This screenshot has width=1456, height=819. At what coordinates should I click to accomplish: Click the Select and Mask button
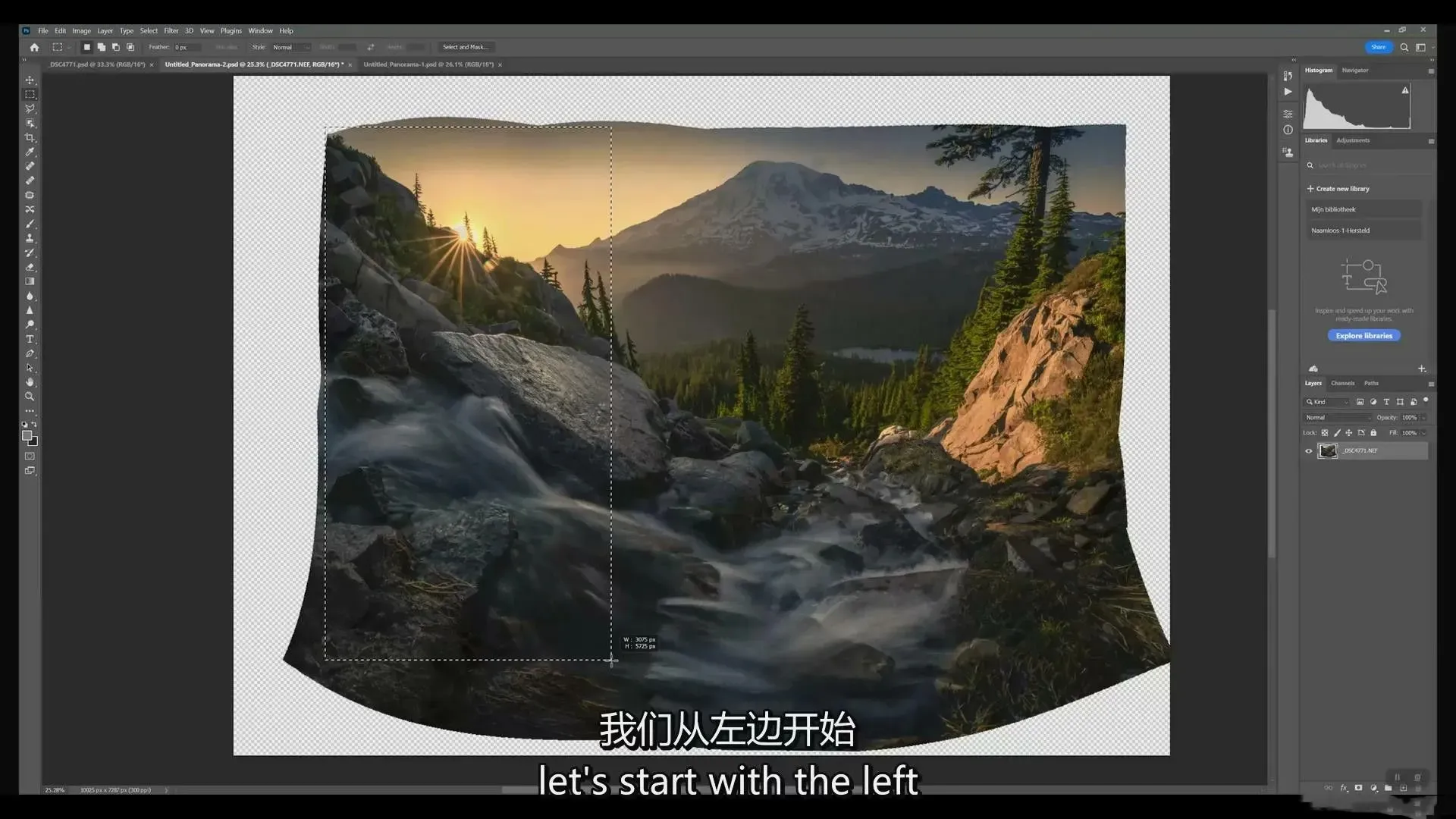[x=465, y=47]
